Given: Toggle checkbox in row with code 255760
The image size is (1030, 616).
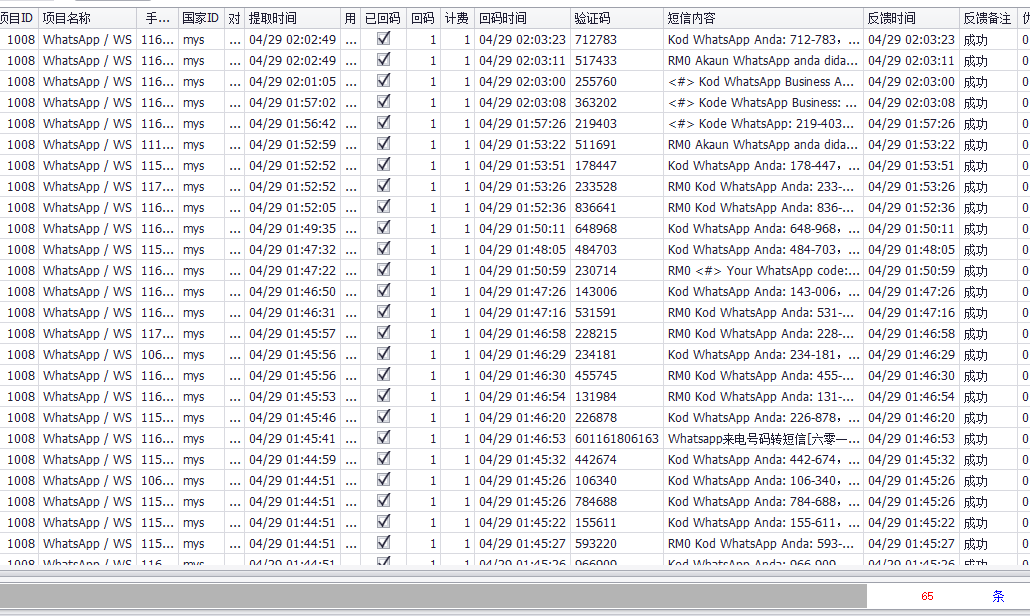Looking at the screenshot, I should [384, 81].
